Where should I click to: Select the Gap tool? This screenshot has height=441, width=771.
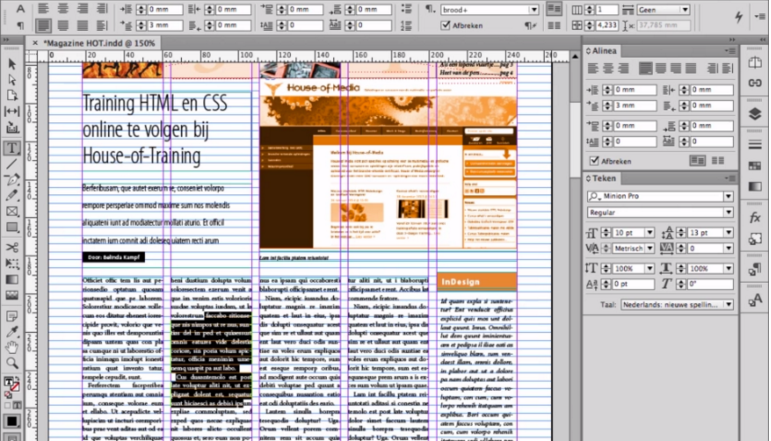(x=12, y=112)
